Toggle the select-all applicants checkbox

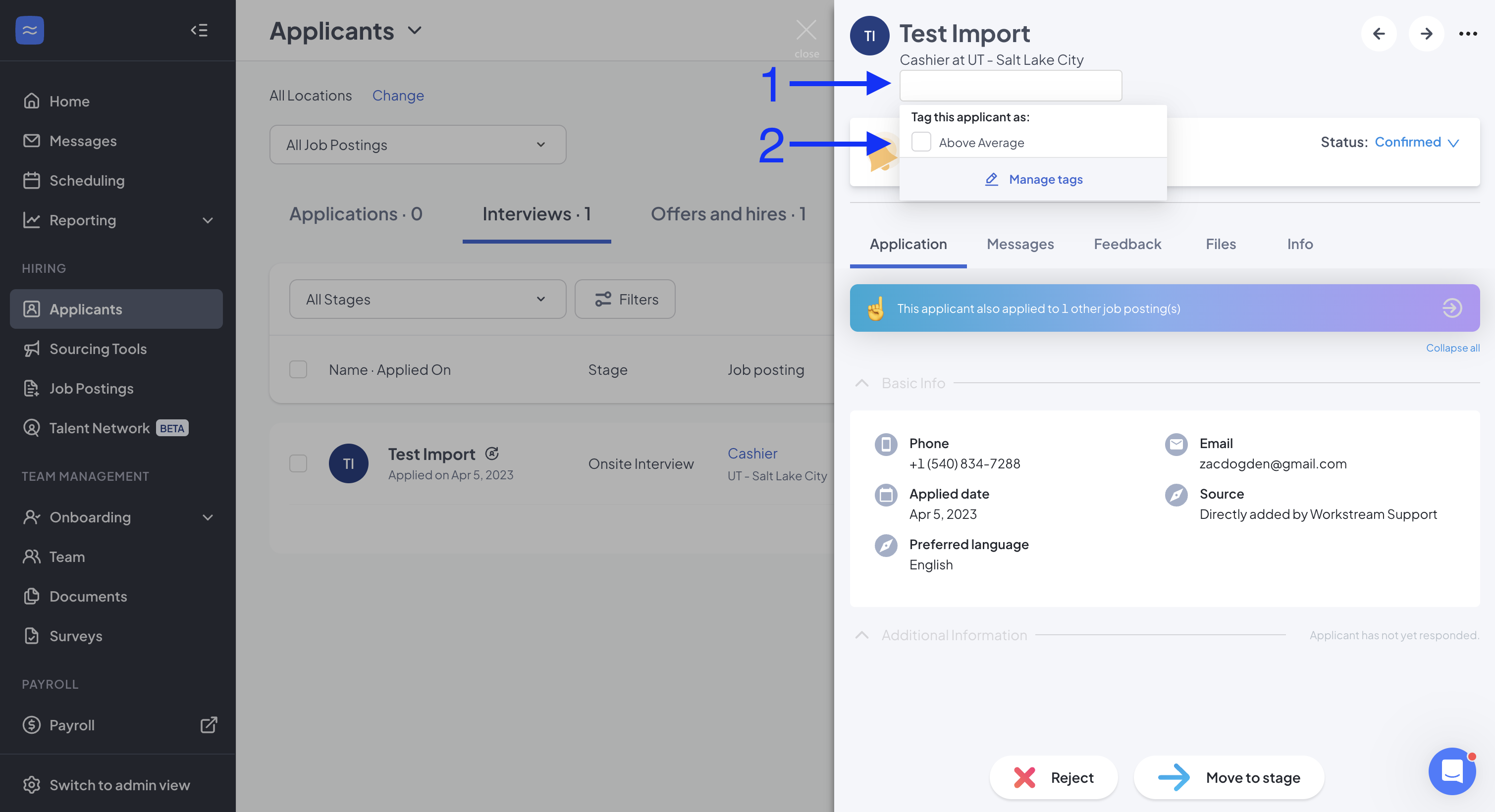[x=298, y=369]
